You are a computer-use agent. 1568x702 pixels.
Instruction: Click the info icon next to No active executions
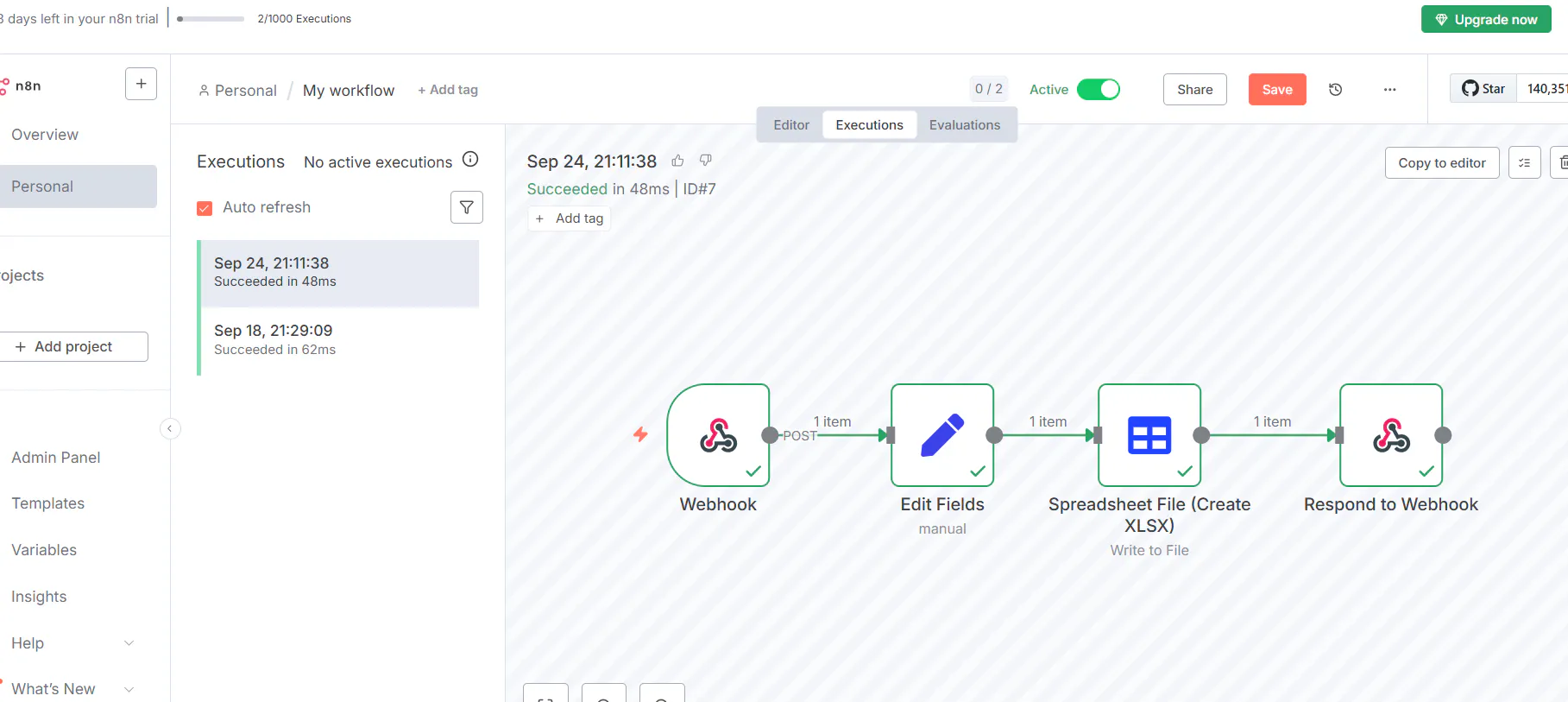(x=470, y=159)
